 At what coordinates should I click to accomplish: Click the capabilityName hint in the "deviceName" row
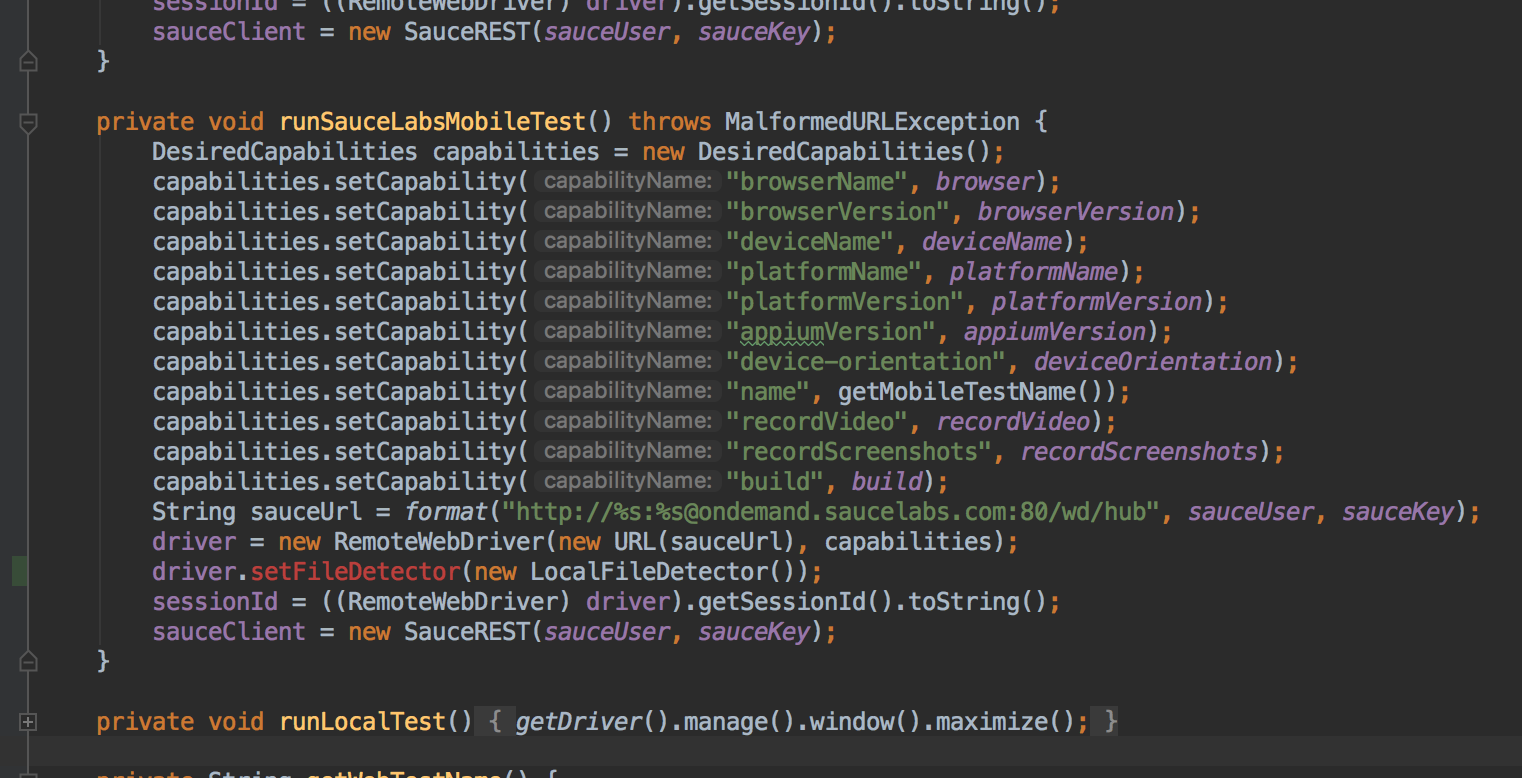point(628,241)
